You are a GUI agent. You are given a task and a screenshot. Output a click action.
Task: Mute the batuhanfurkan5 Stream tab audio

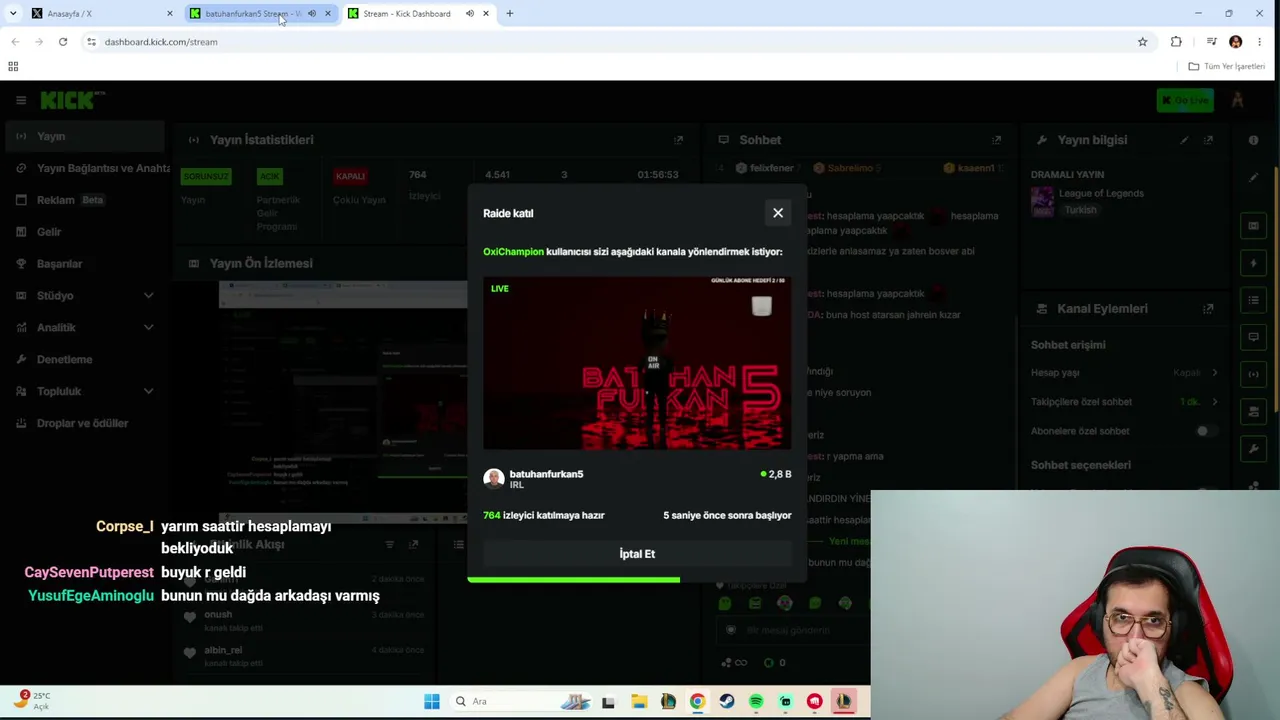tap(311, 14)
